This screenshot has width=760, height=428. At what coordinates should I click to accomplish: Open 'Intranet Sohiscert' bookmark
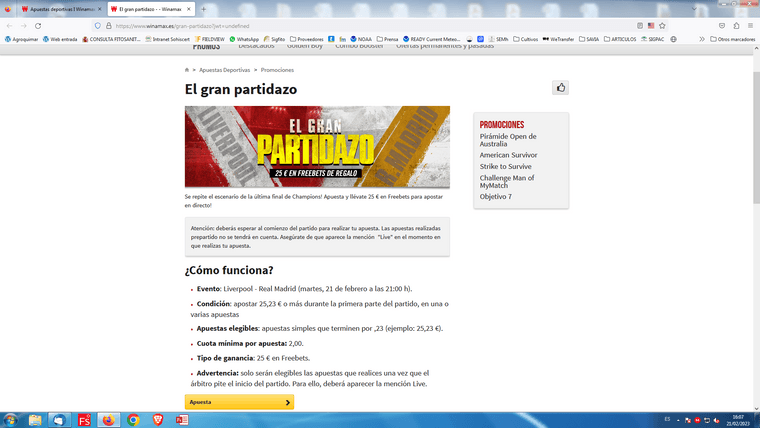tap(167, 39)
